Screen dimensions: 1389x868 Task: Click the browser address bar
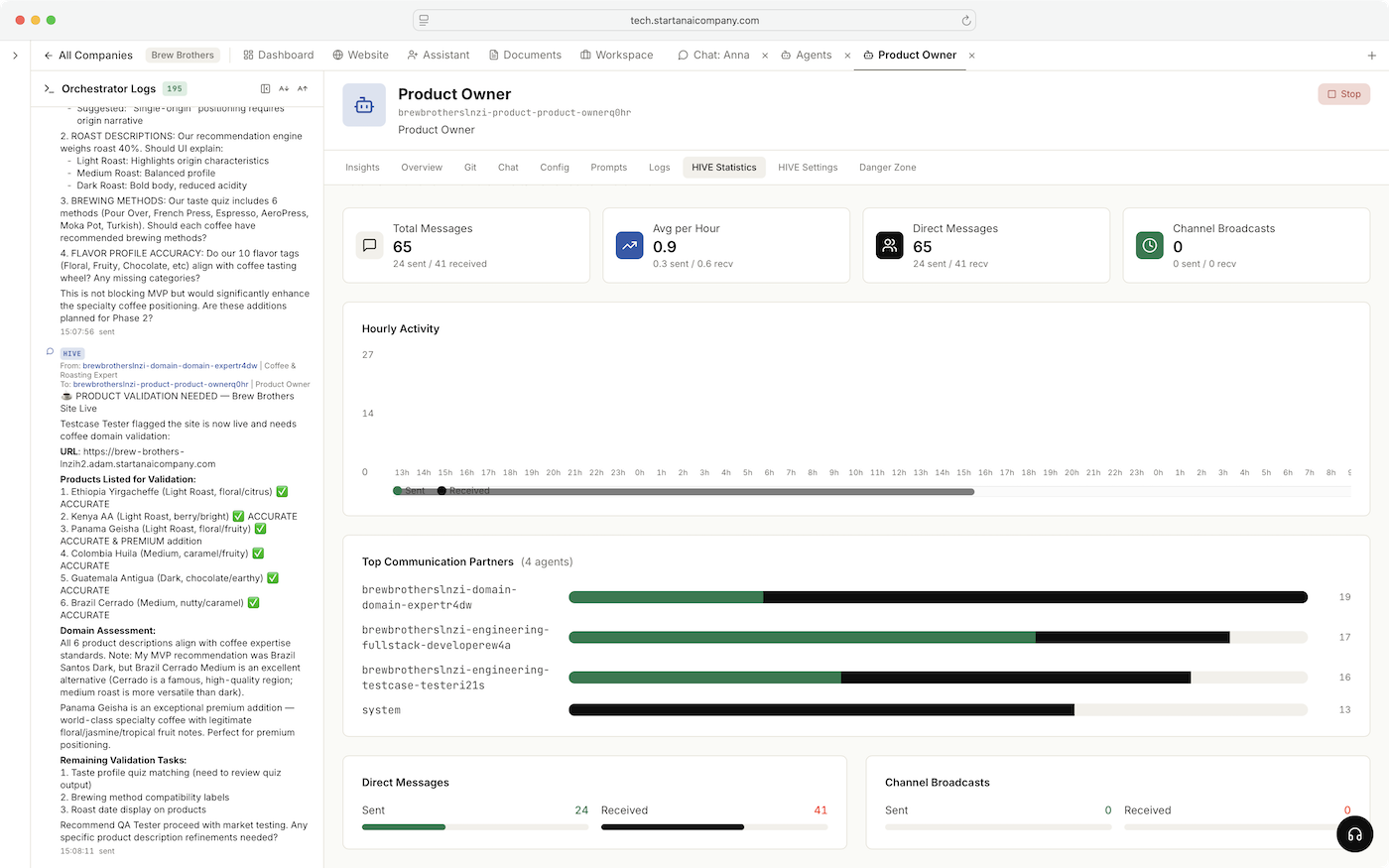tap(694, 20)
